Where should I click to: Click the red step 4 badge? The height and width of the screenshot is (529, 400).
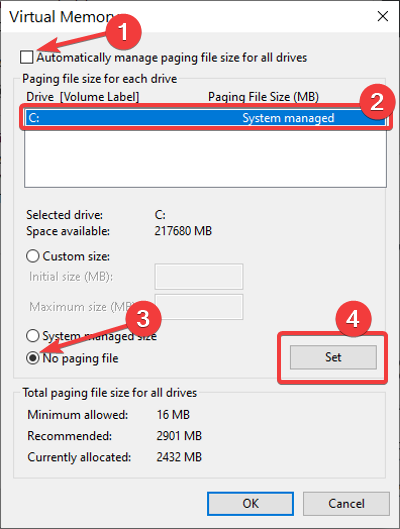click(x=353, y=318)
